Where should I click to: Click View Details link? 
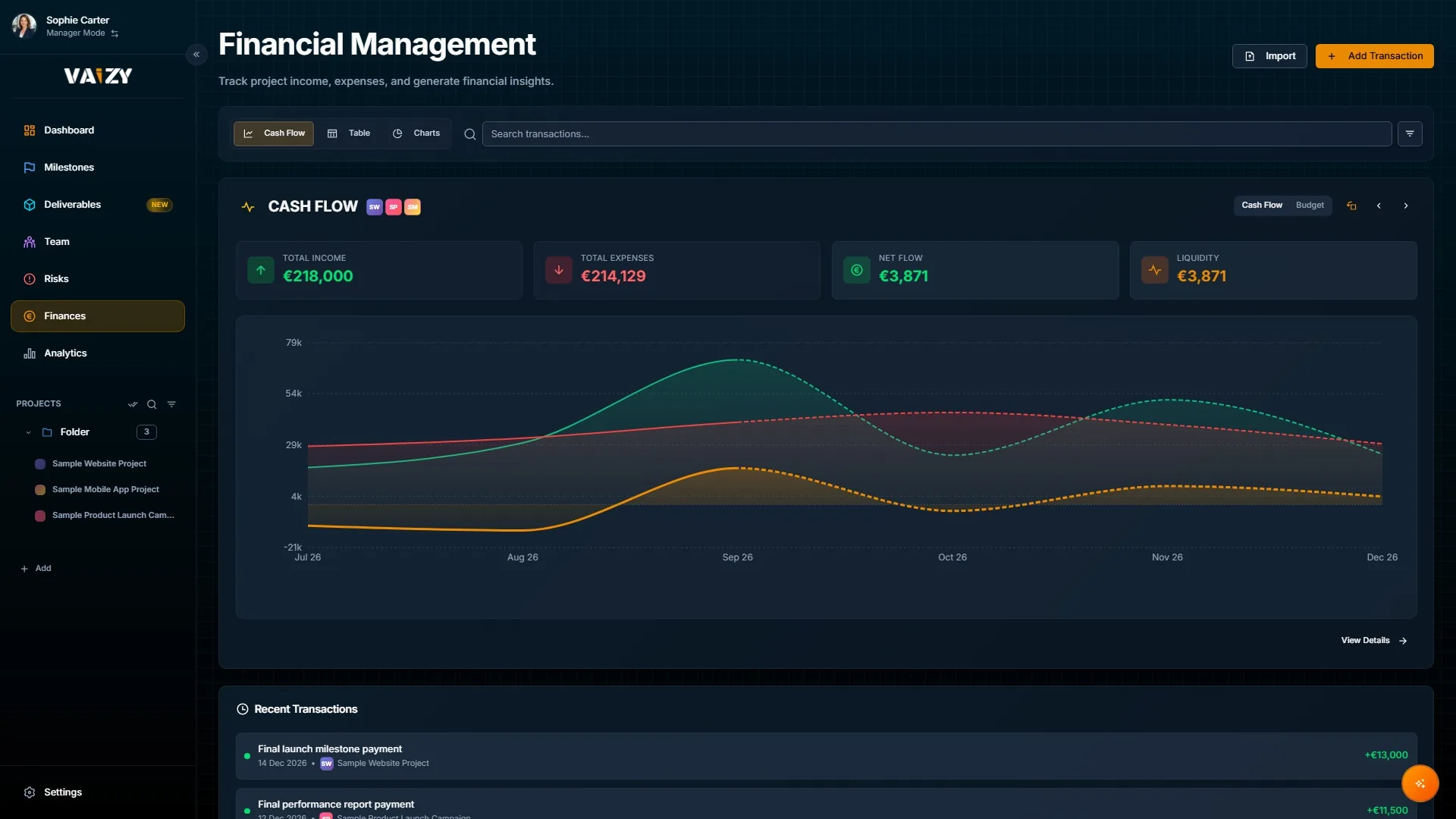(x=1374, y=641)
